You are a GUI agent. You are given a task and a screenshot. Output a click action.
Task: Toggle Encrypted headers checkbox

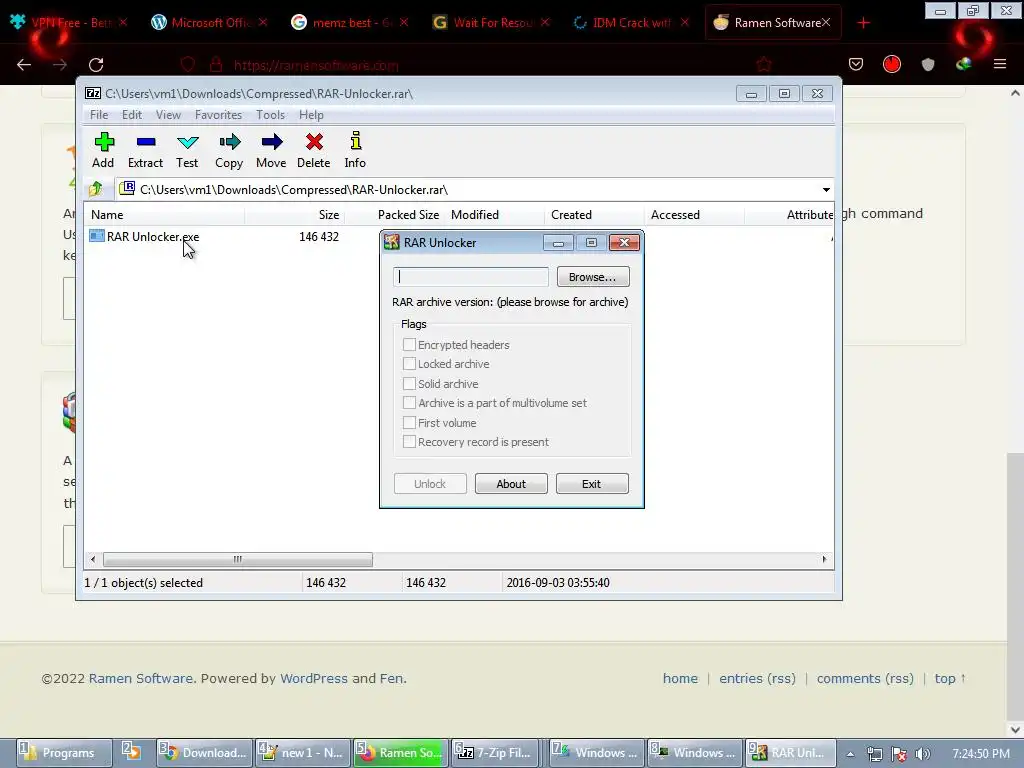pos(409,344)
